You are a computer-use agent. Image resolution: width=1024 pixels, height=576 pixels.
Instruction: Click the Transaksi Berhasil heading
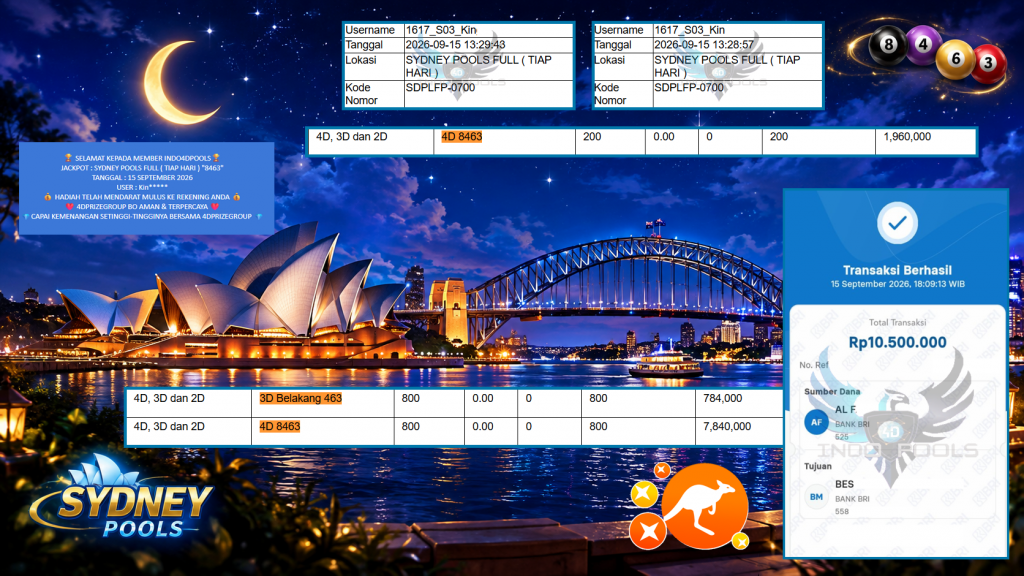pos(897,270)
